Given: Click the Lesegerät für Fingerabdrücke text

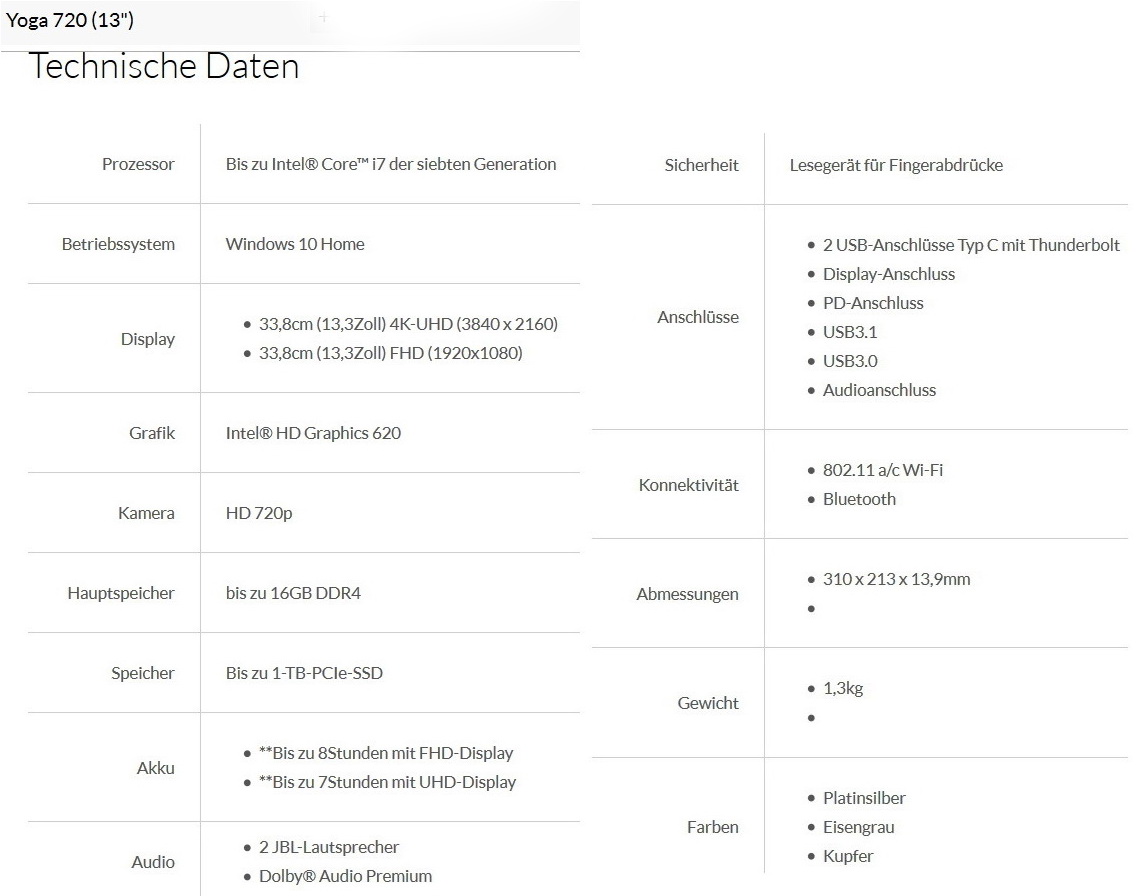Looking at the screenshot, I should tap(896, 165).
